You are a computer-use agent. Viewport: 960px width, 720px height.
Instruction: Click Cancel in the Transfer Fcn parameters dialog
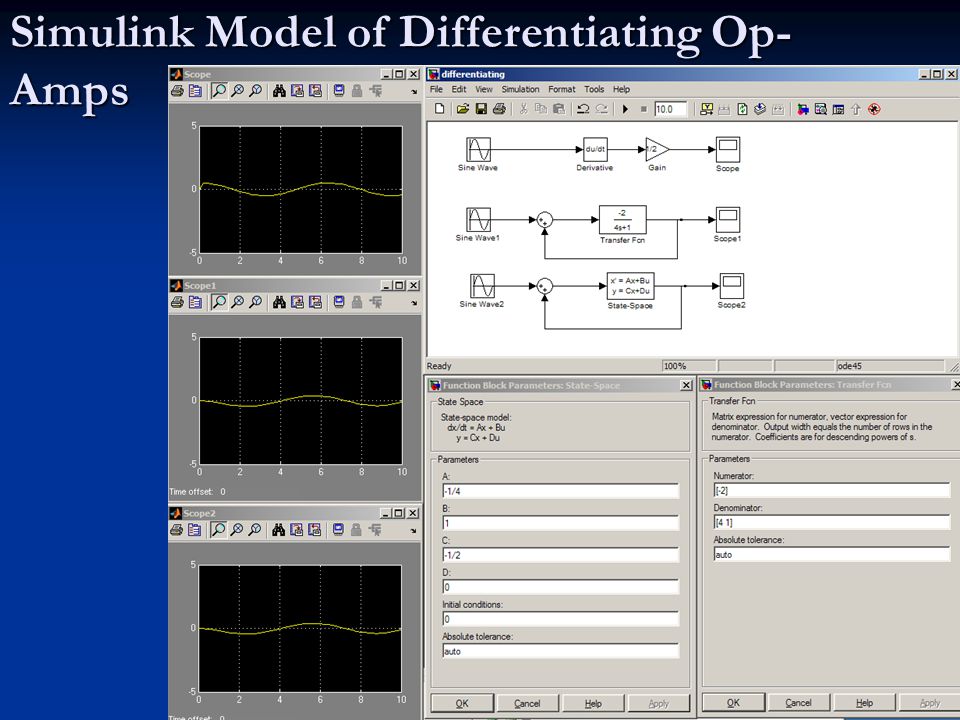[x=798, y=702]
